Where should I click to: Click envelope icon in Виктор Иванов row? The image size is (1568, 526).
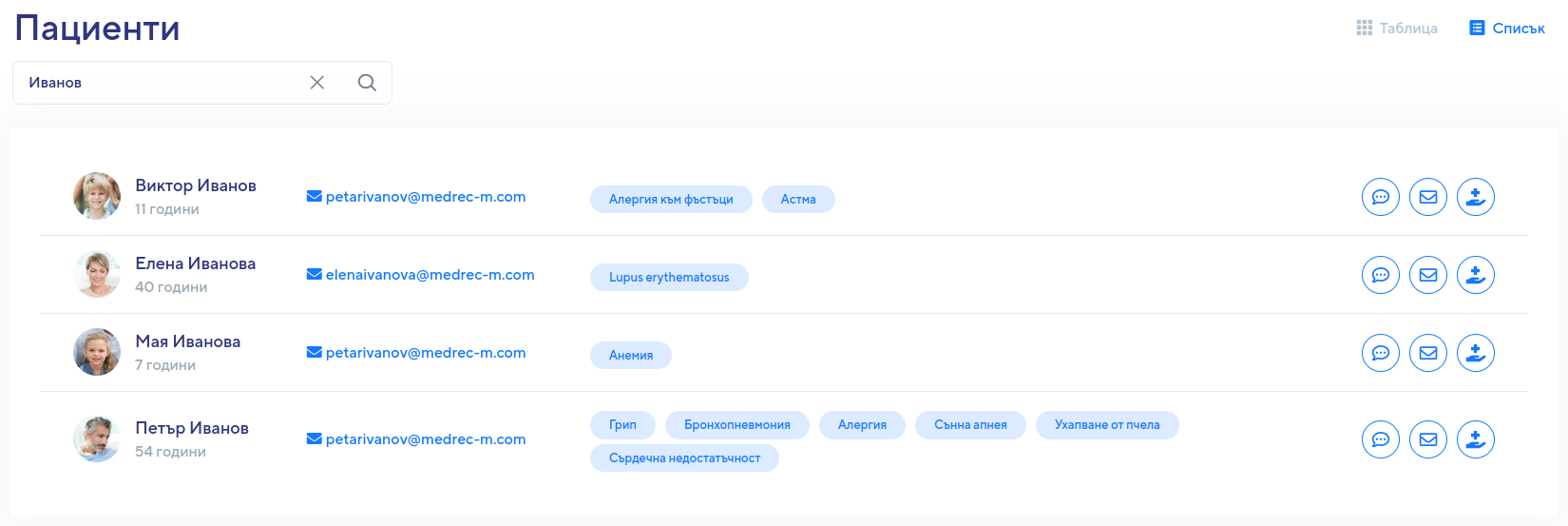(1428, 197)
